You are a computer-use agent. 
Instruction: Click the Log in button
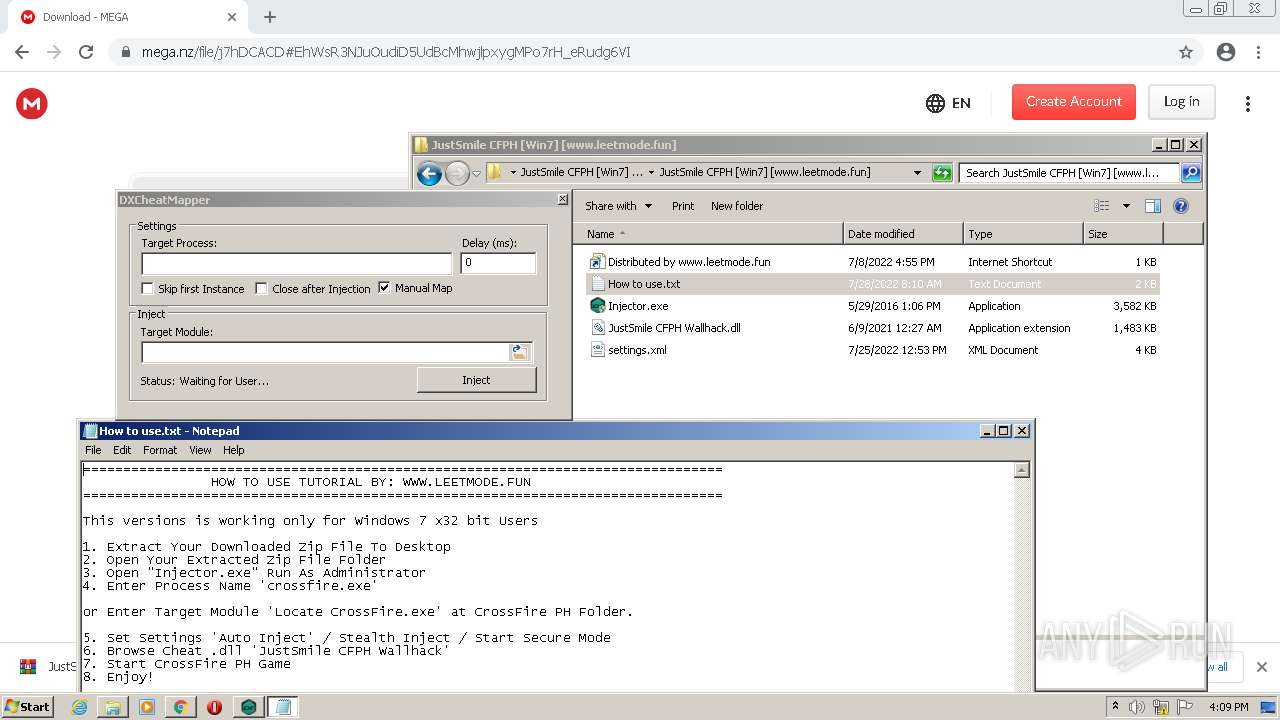[1181, 102]
